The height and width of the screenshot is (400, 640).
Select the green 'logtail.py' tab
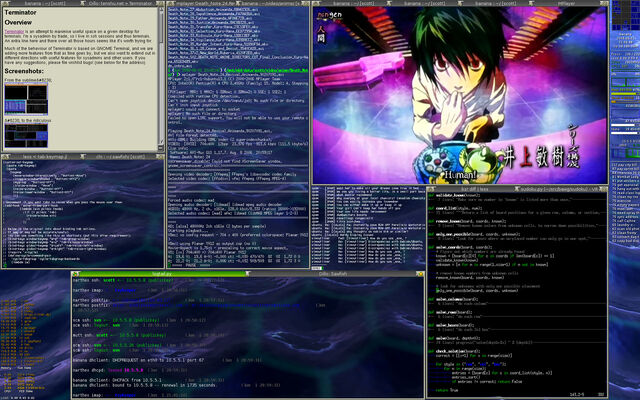click(x=163, y=274)
